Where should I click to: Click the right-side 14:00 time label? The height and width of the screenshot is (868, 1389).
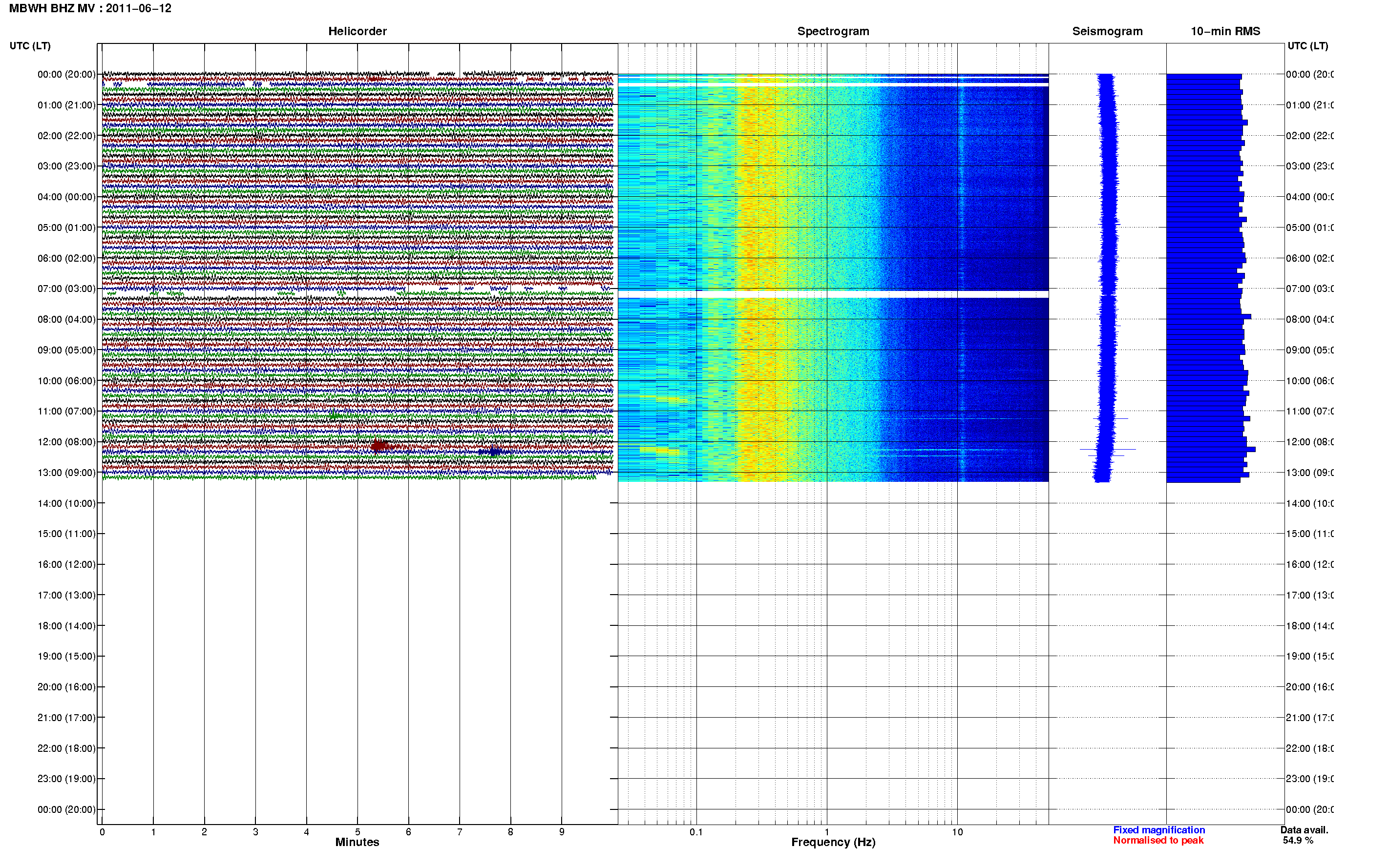click(x=1309, y=503)
